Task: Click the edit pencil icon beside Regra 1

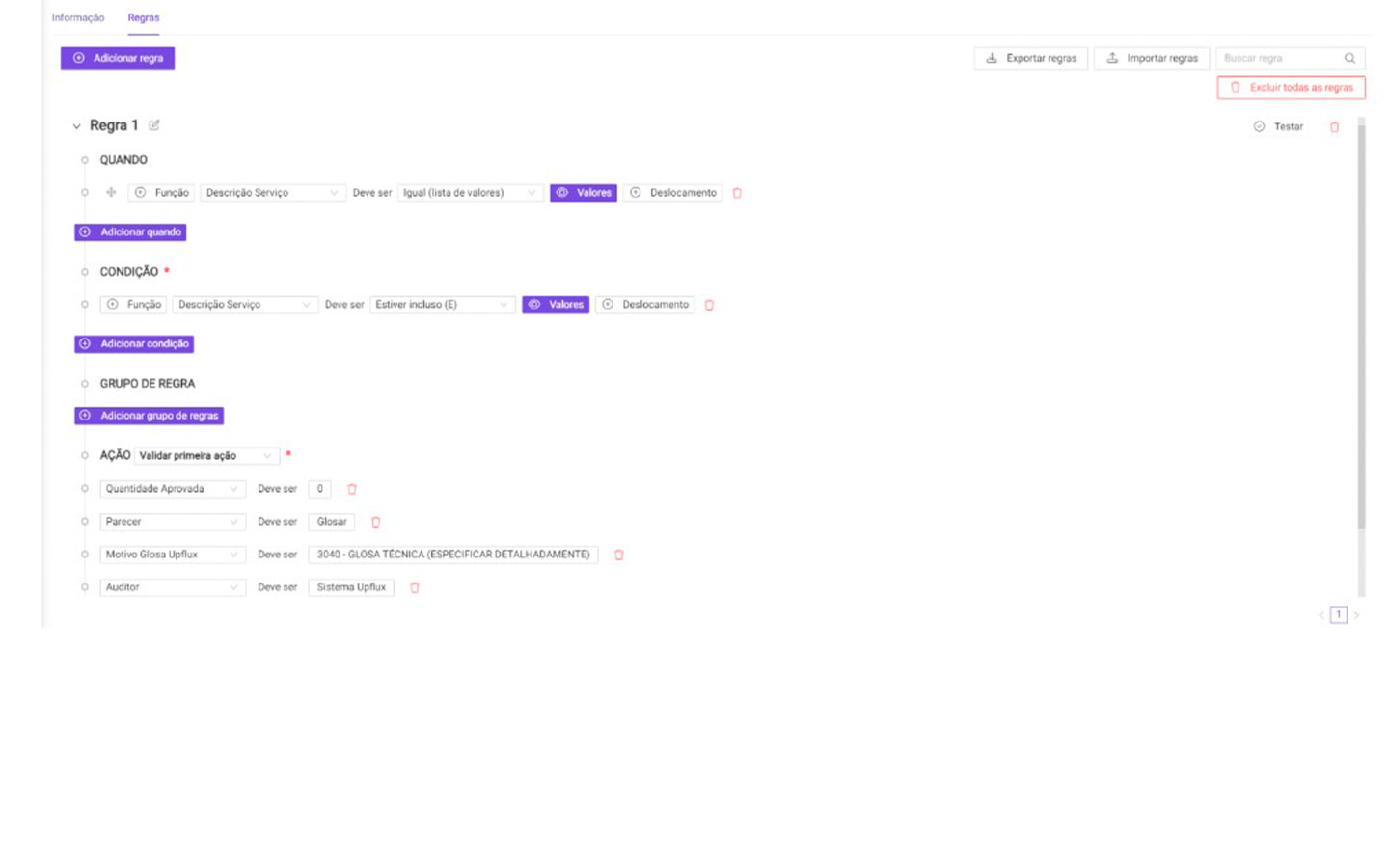Action: tap(154, 125)
